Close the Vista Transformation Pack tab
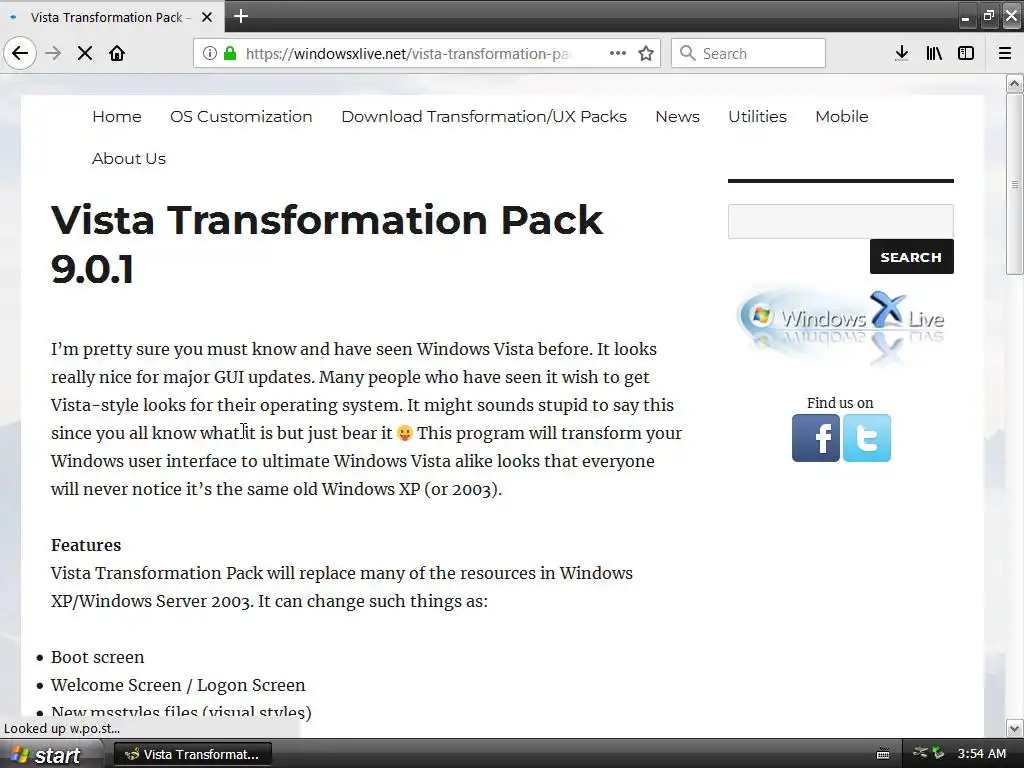The image size is (1024, 768). point(206,17)
